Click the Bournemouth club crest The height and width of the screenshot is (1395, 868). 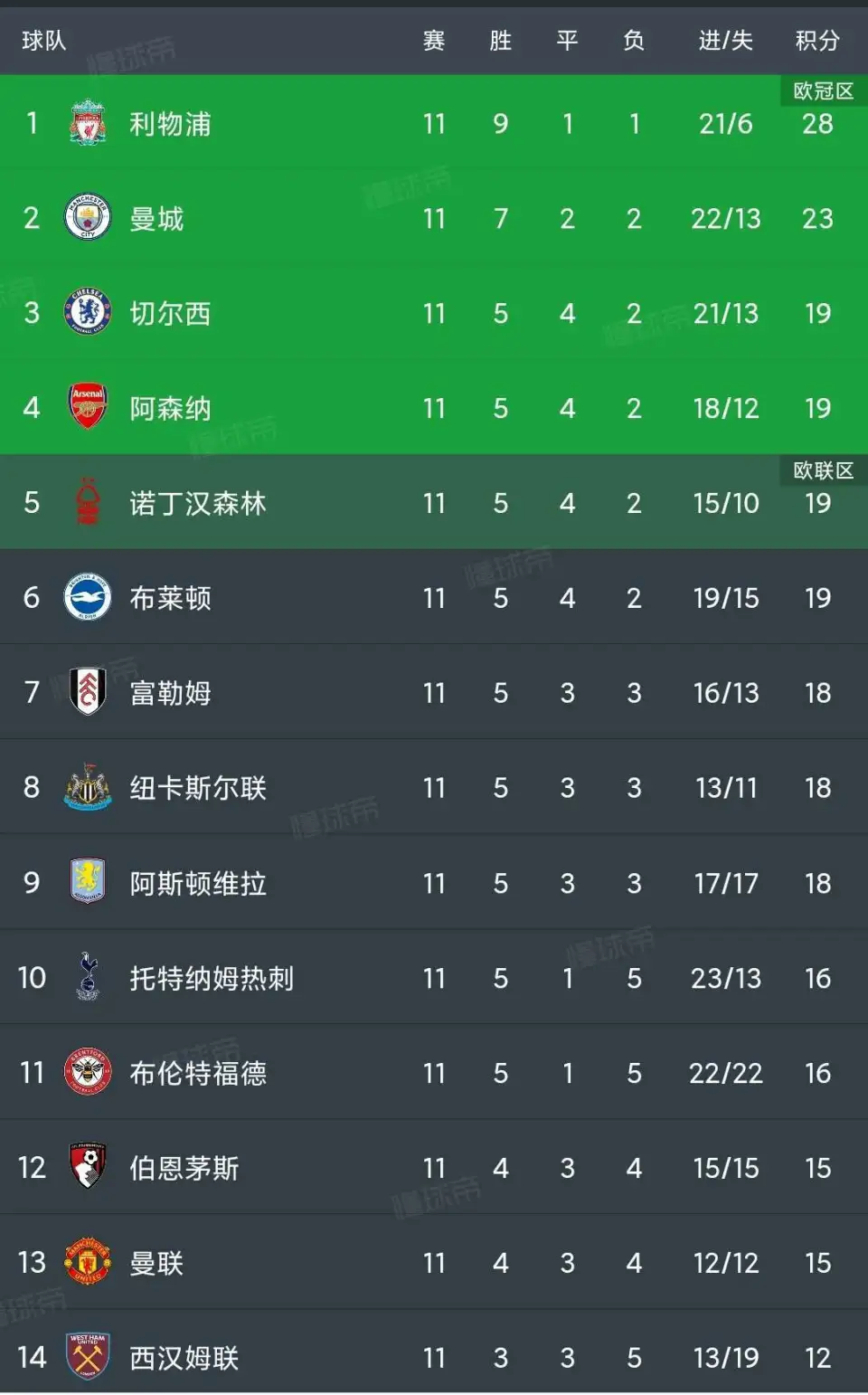(88, 1168)
